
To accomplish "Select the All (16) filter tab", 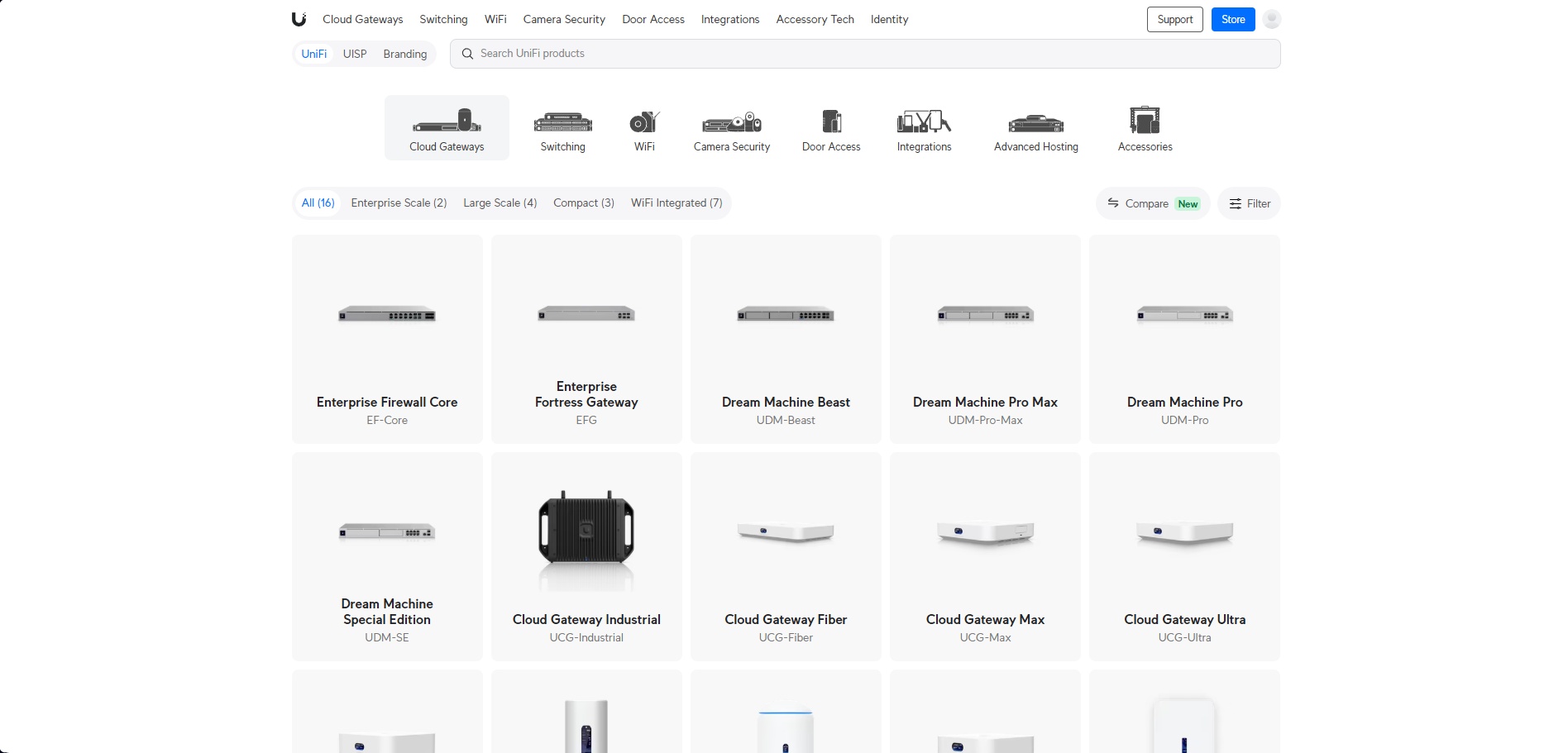I will point(318,203).
